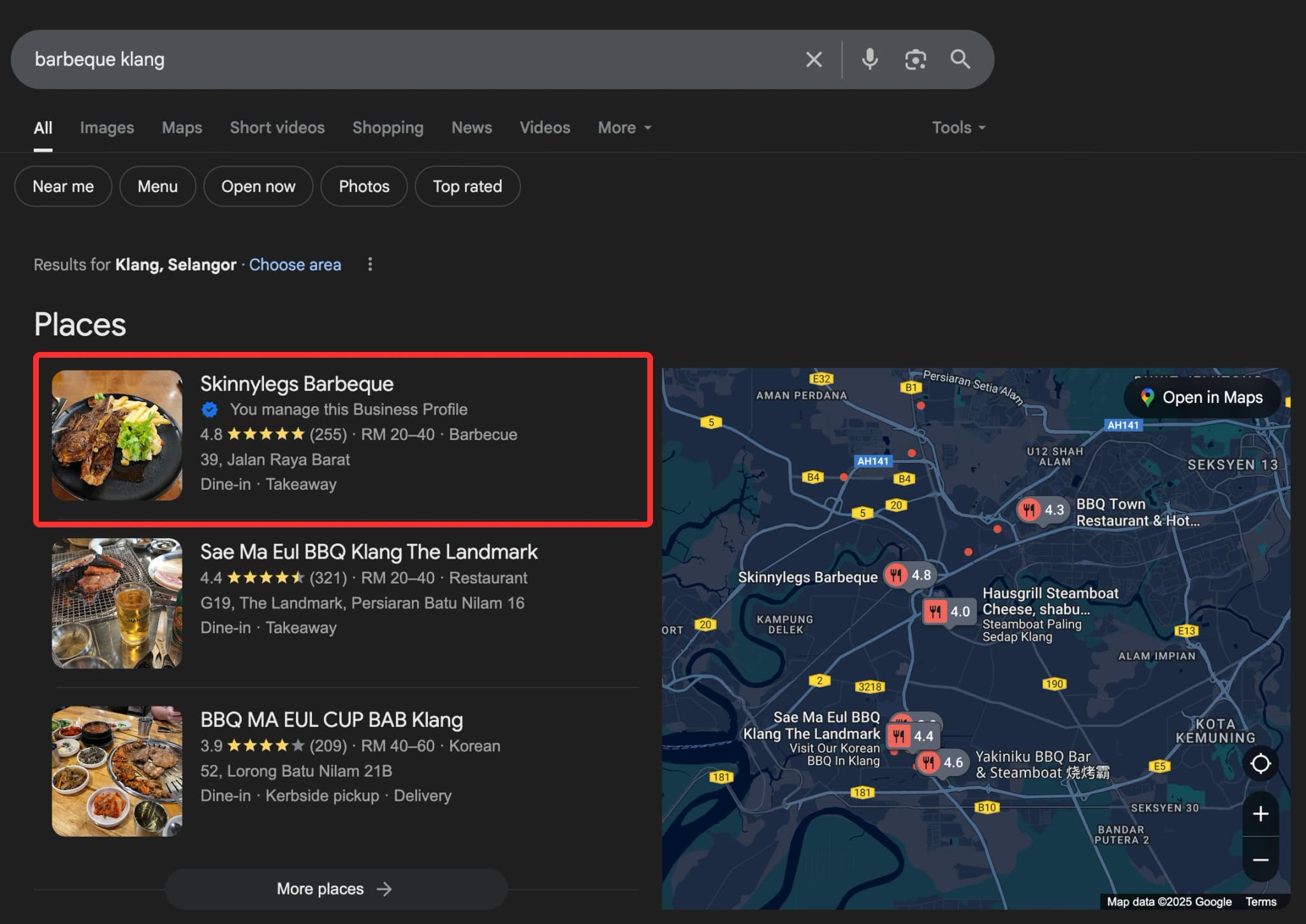
Task: Click the Yakiniku BBQ Bar 4.6 map pin
Action: pos(941,762)
